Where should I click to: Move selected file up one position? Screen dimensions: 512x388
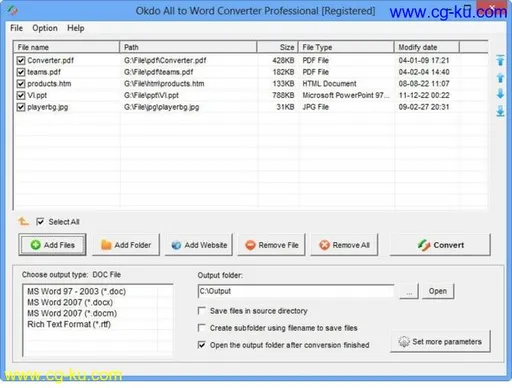(x=500, y=78)
